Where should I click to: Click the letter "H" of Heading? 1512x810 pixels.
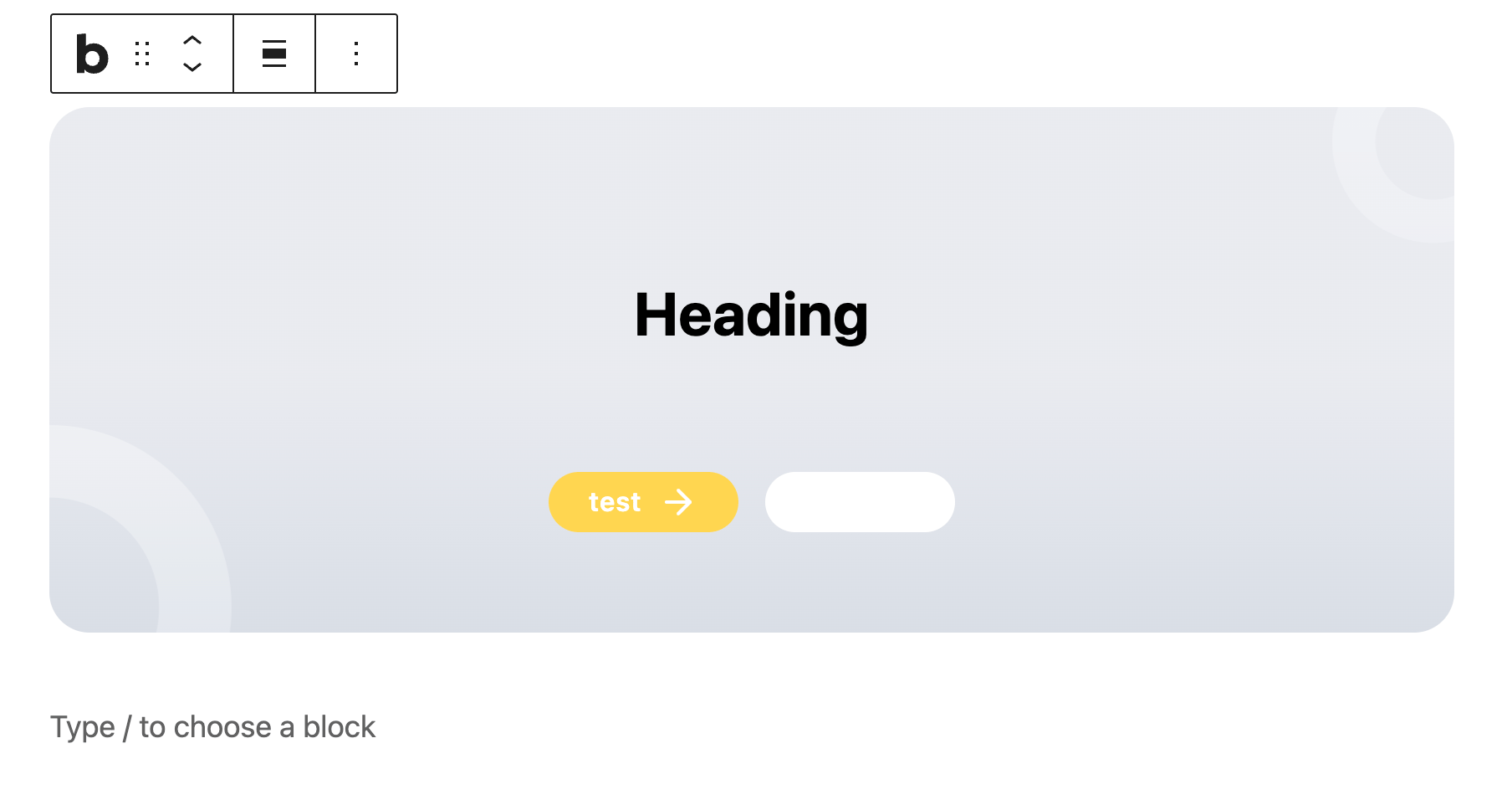click(655, 315)
